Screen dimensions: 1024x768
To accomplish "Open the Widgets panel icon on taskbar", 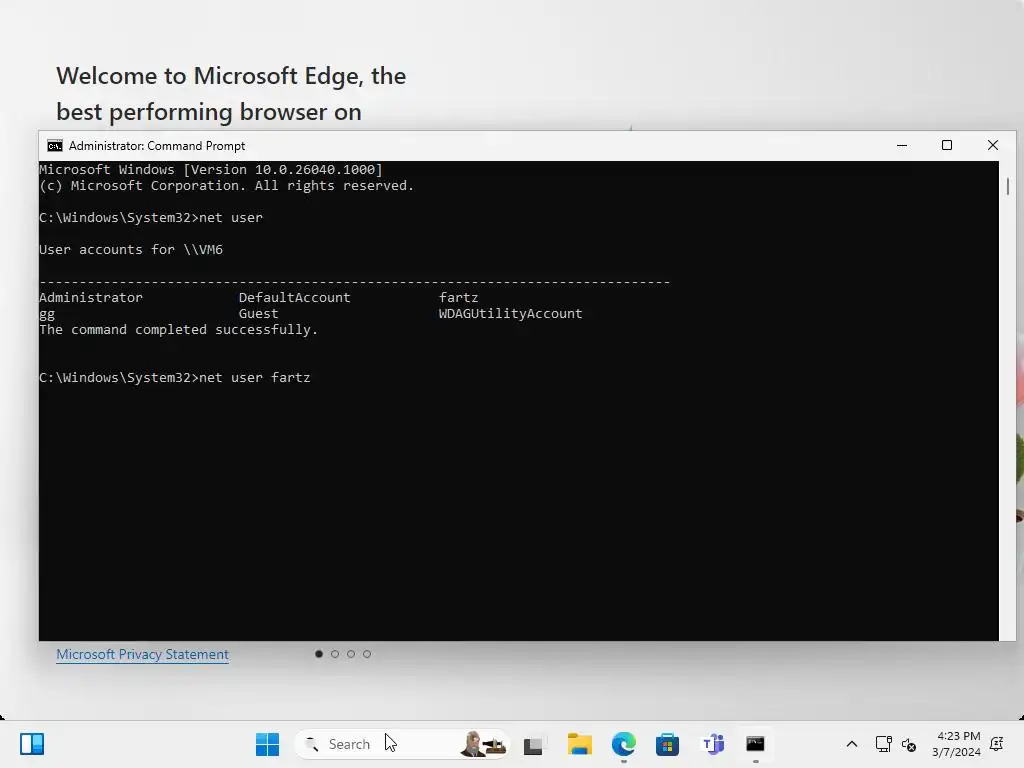I will click(31, 744).
